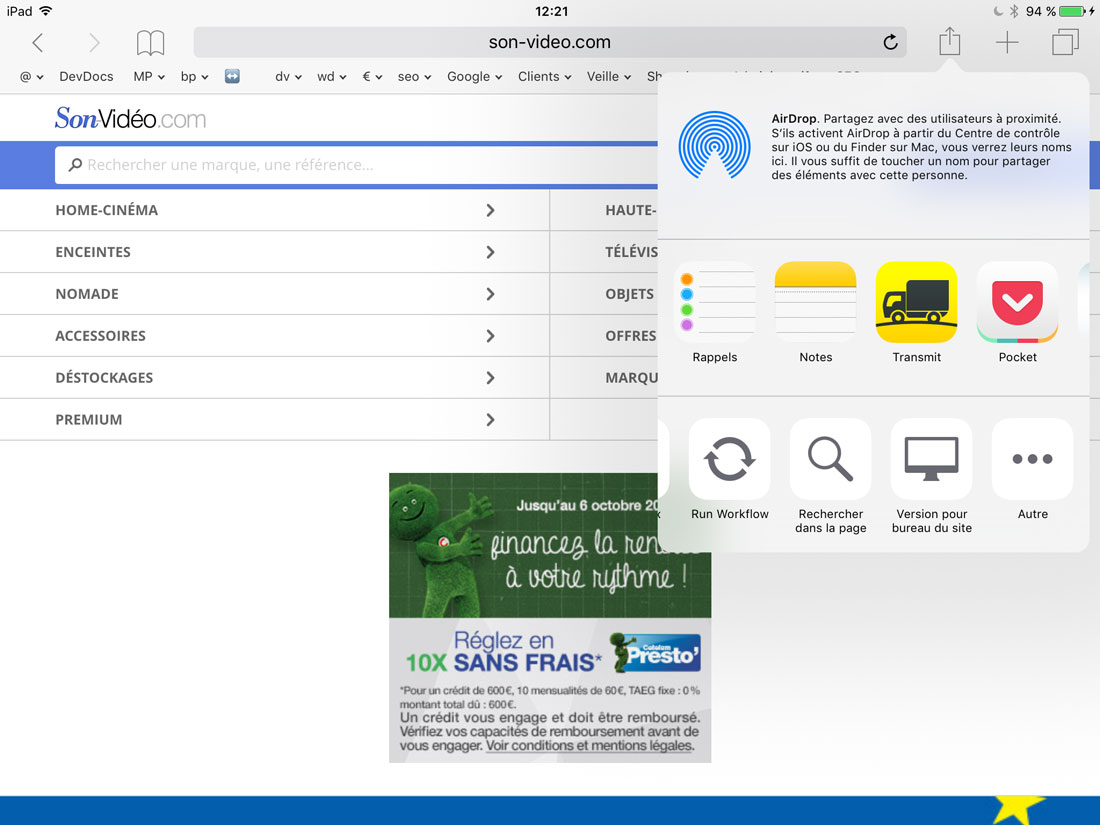Open the bookmarks book icon
The height and width of the screenshot is (825, 1100).
(150, 43)
